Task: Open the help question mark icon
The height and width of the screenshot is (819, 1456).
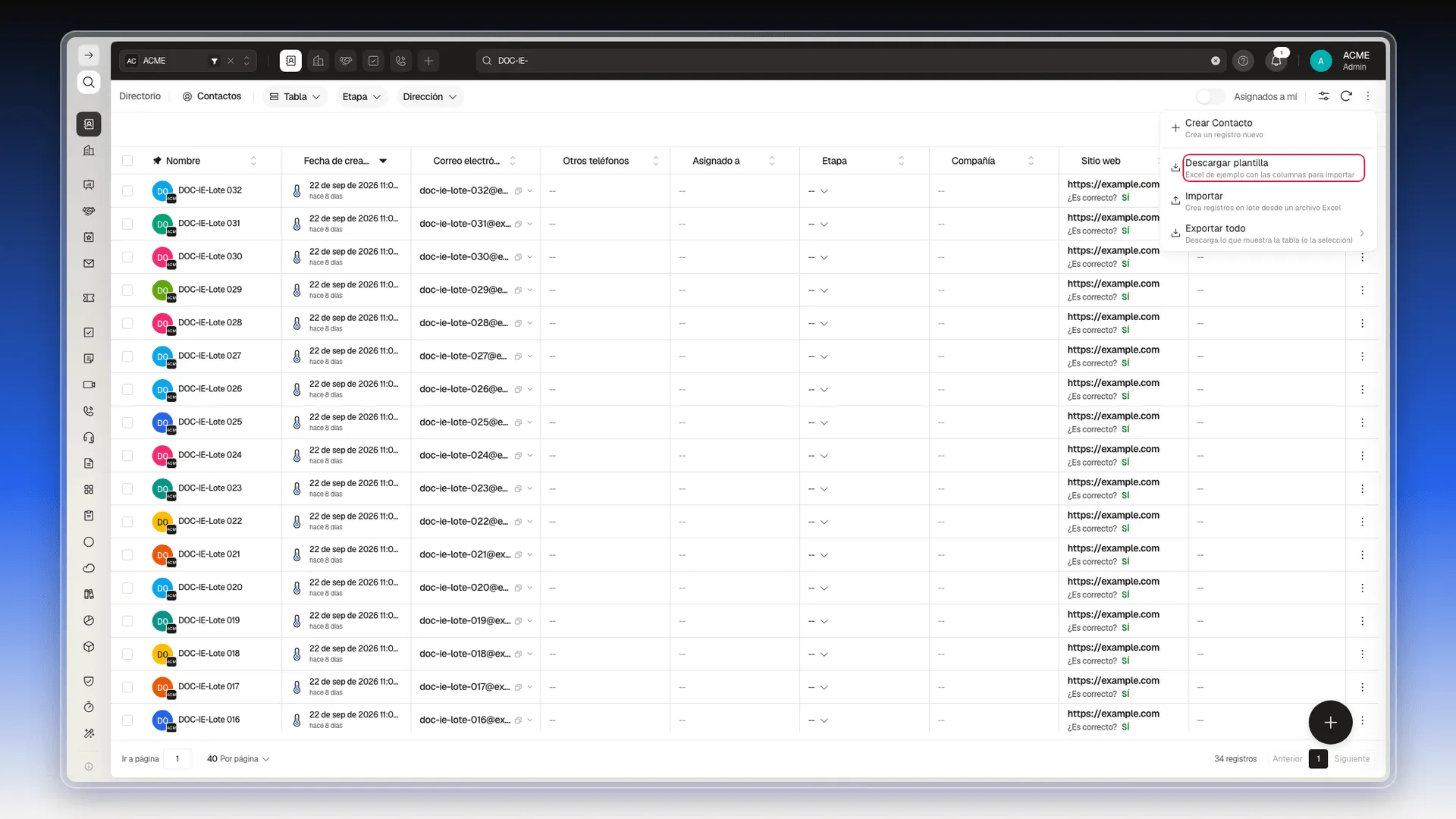Action: point(1243,61)
